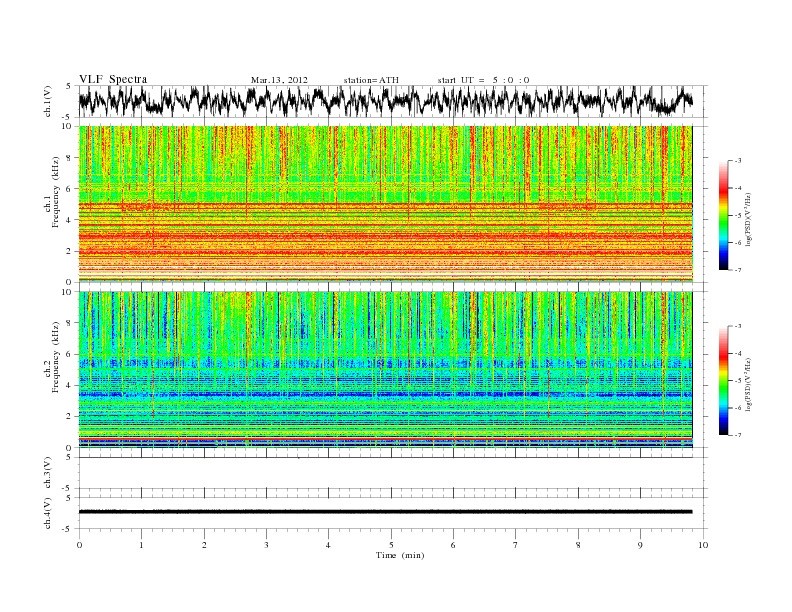Click the ch.1 PSD color scale bar
The width and height of the screenshot is (792, 612).
(723, 215)
